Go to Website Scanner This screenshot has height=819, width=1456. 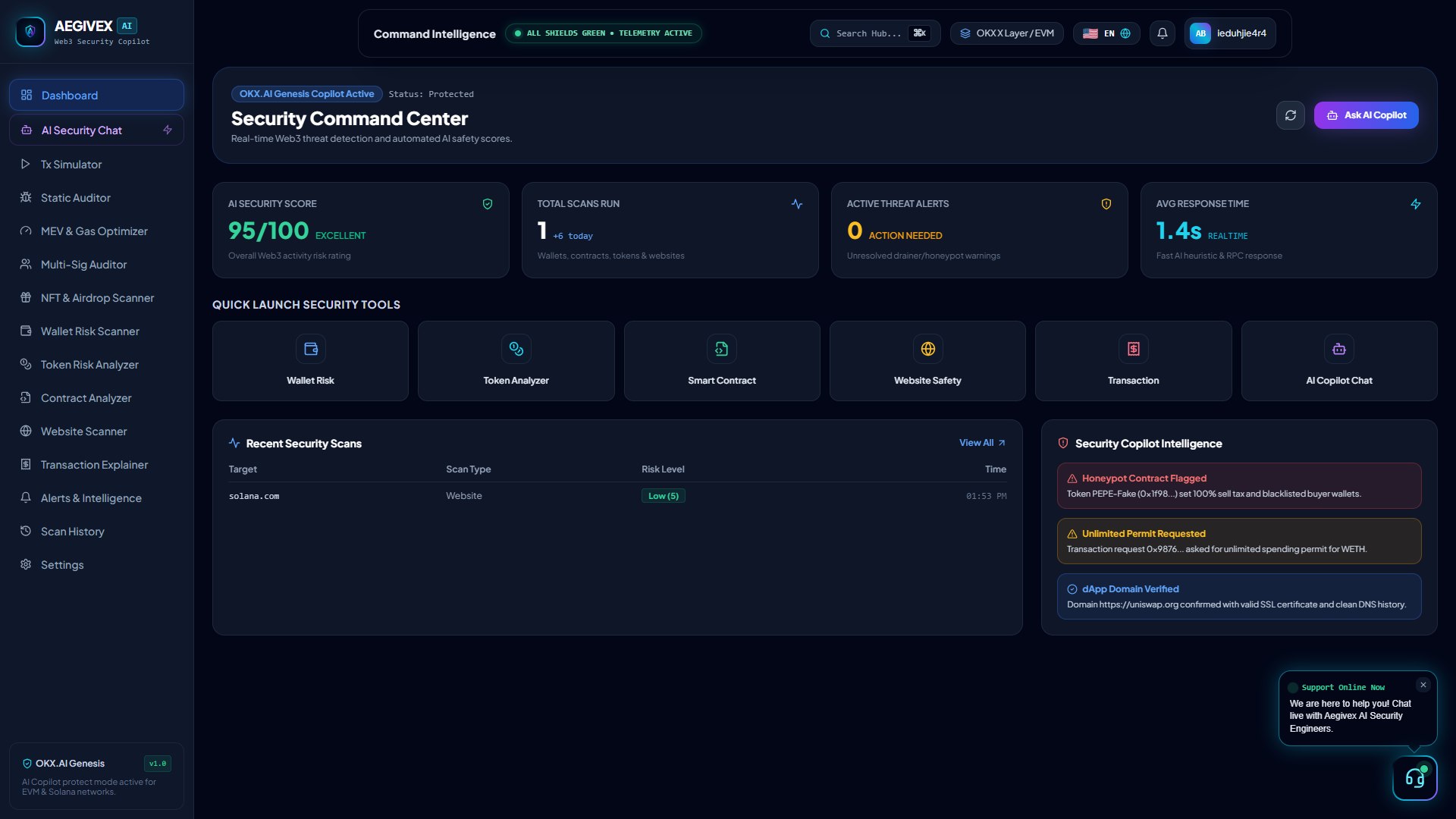point(96,431)
